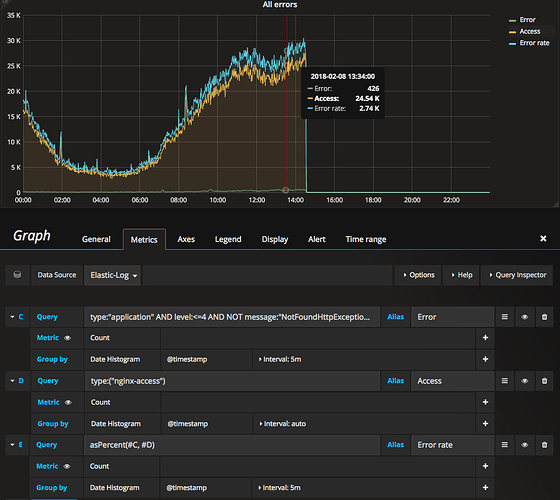Click the Error rate legend color swatch
560x500 pixels.
512,43
